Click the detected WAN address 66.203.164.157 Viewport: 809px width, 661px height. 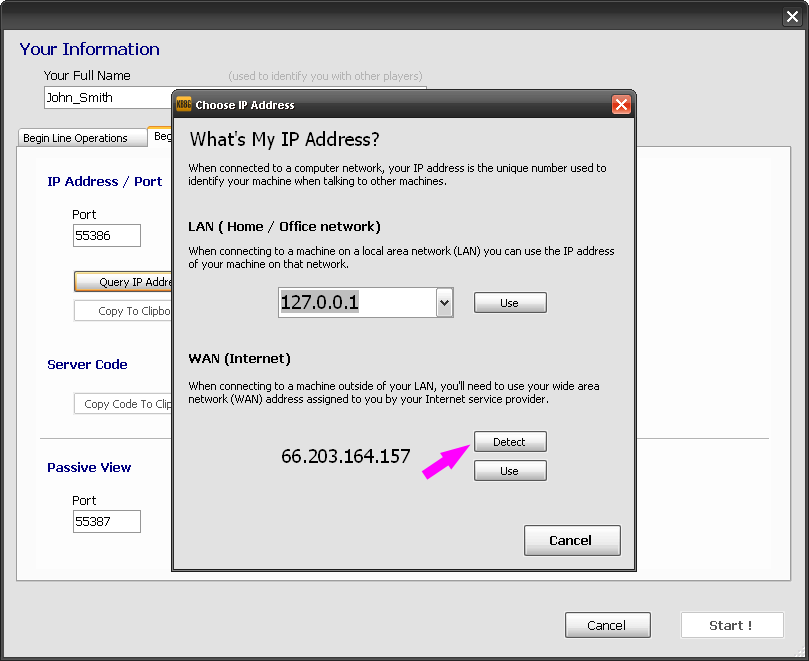click(x=346, y=456)
